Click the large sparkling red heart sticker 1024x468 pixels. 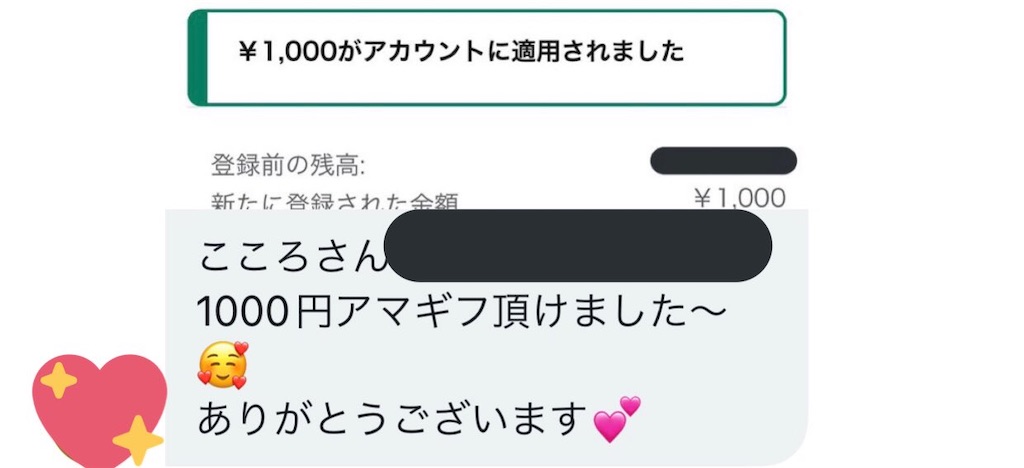click(98, 411)
